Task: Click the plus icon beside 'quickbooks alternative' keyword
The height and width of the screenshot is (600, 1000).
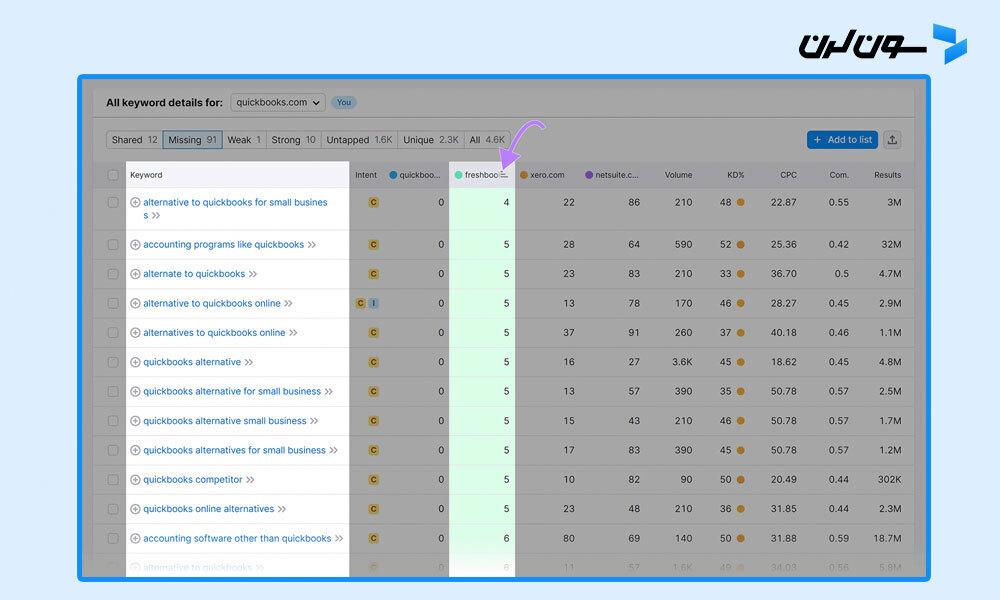Action: (135, 362)
